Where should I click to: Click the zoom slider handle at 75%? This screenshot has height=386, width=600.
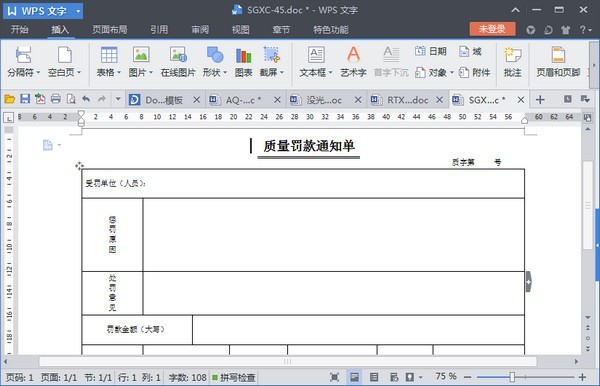click(x=512, y=377)
